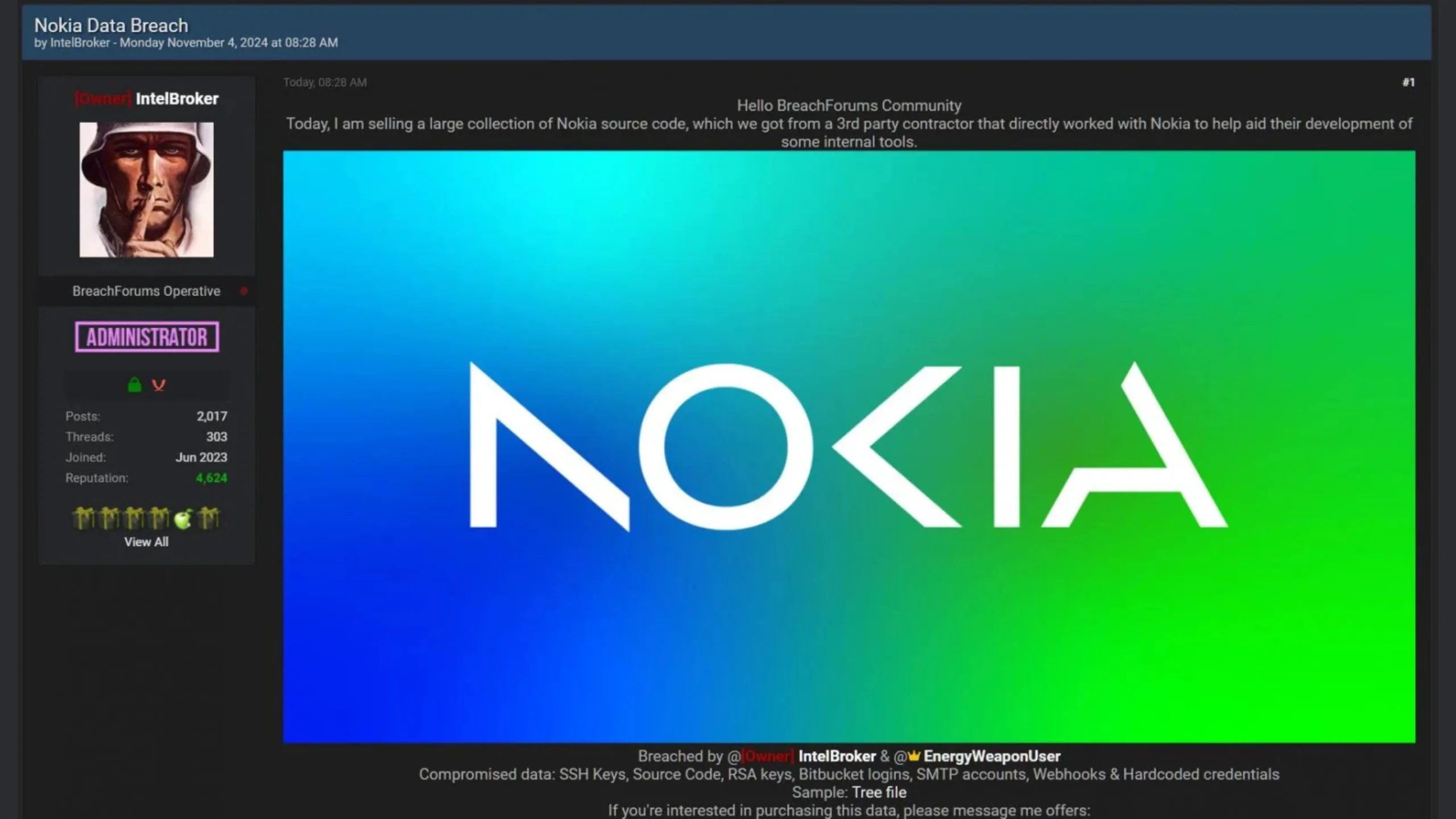Screen dimensions: 1456x819
Task: Open the Tree file sample link
Action: coord(879,792)
